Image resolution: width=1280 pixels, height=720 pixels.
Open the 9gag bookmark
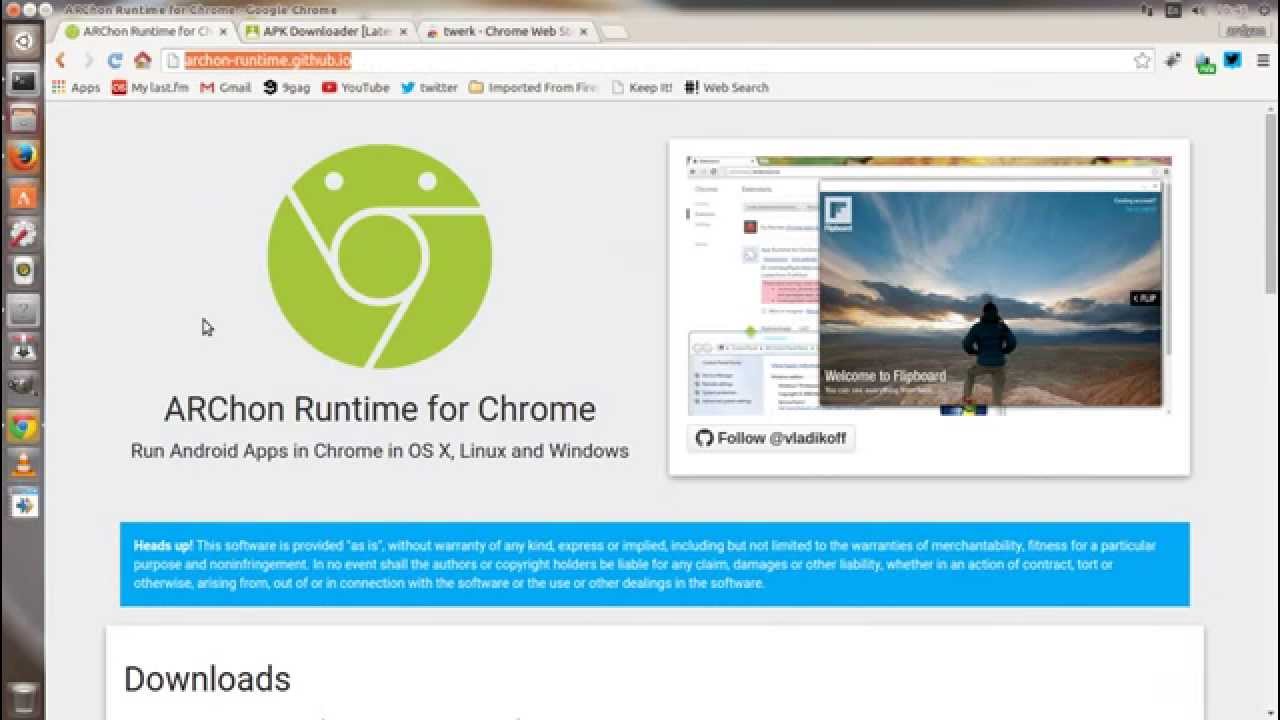point(287,87)
